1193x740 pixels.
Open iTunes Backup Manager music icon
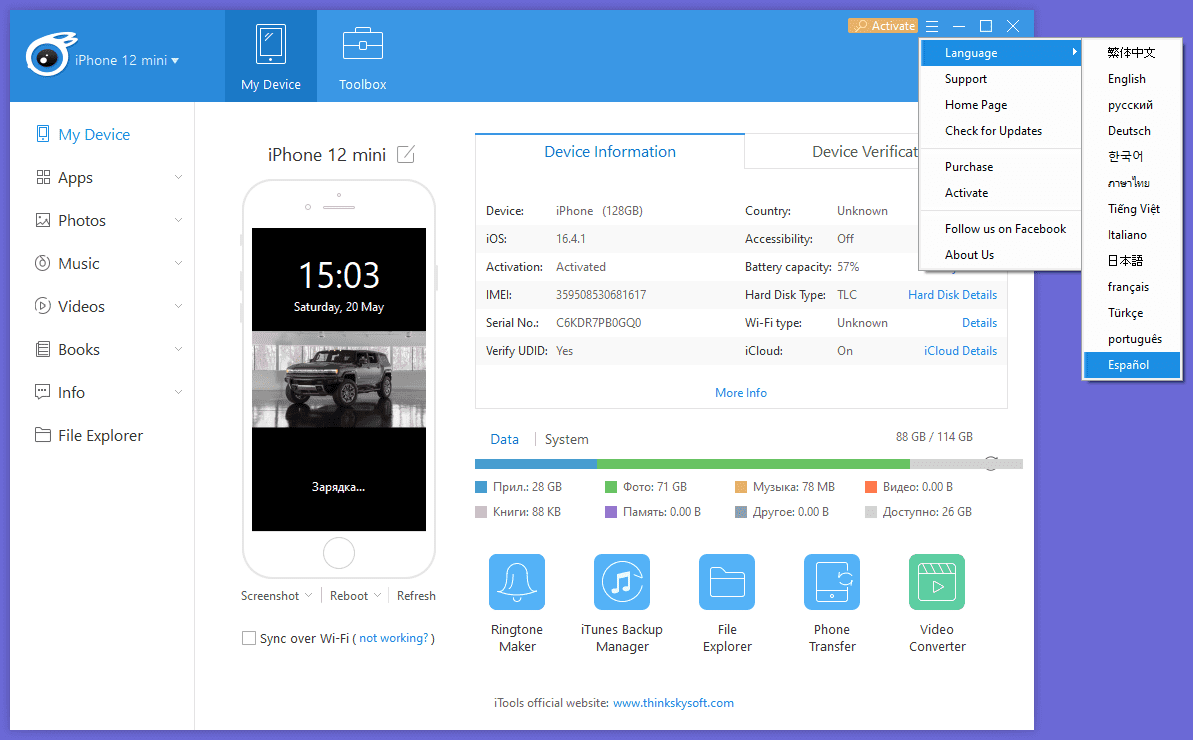click(x=622, y=582)
